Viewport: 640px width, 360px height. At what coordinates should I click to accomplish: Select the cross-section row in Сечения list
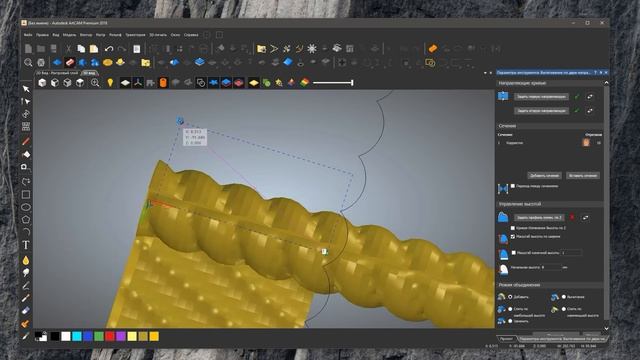point(549,143)
